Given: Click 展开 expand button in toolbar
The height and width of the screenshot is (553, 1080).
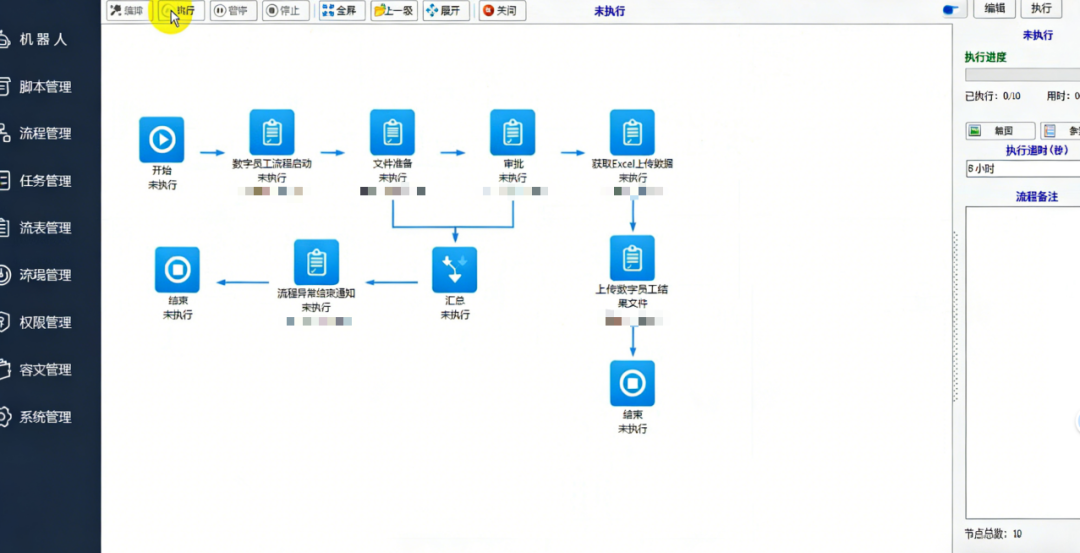Looking at the screenshot, I should point(444,11).
